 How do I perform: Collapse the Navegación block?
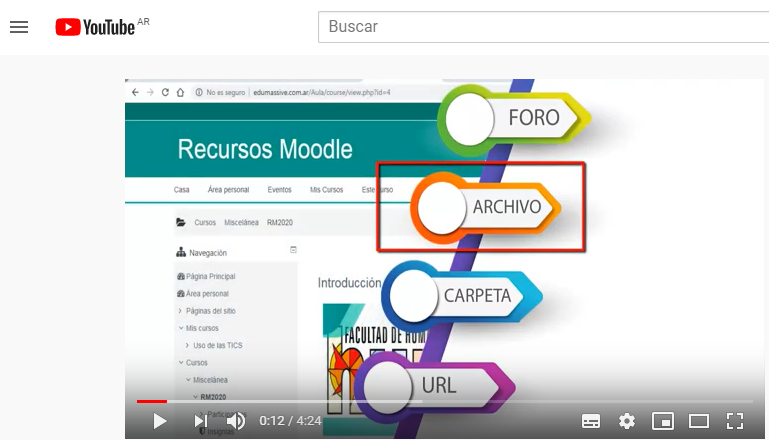(x=293, y=250)
